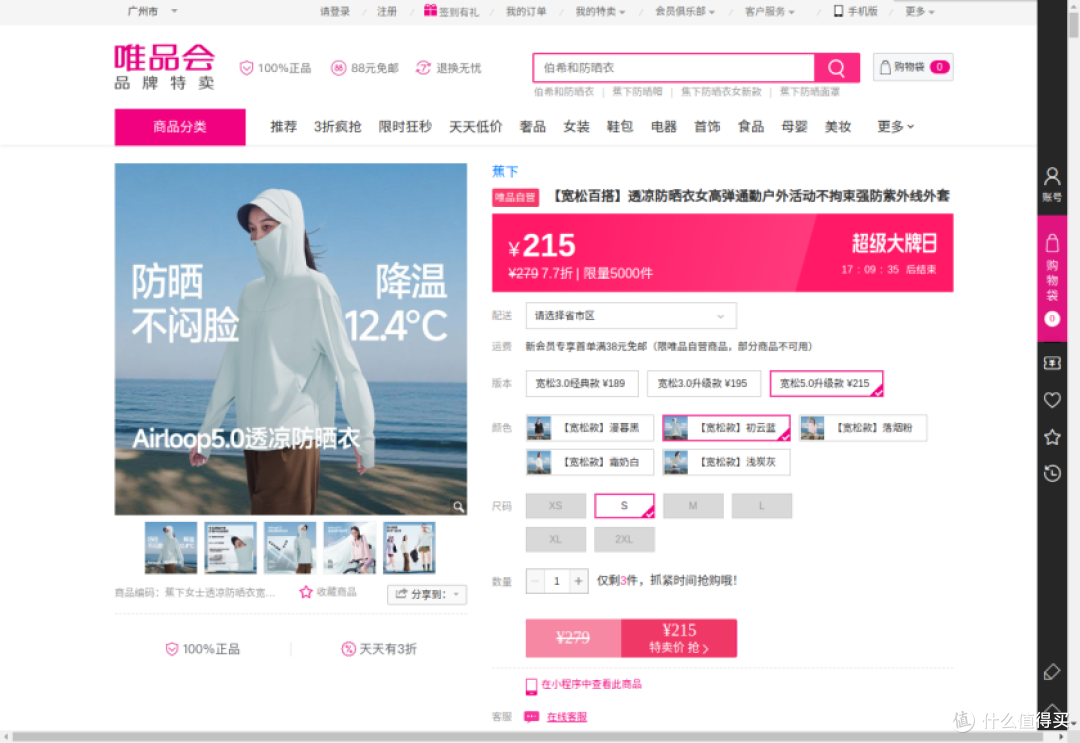Viewport: 1080px width, 743px height.
Task: Open the sidebar shopping bag panel
Action: [1052, 278]
